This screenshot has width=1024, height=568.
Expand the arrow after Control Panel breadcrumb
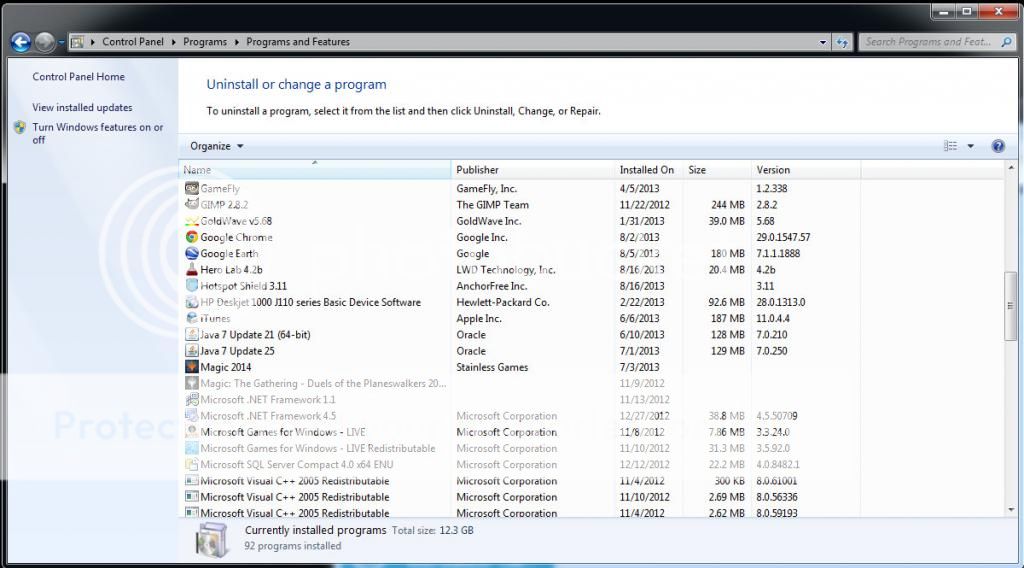click(174, 42)
